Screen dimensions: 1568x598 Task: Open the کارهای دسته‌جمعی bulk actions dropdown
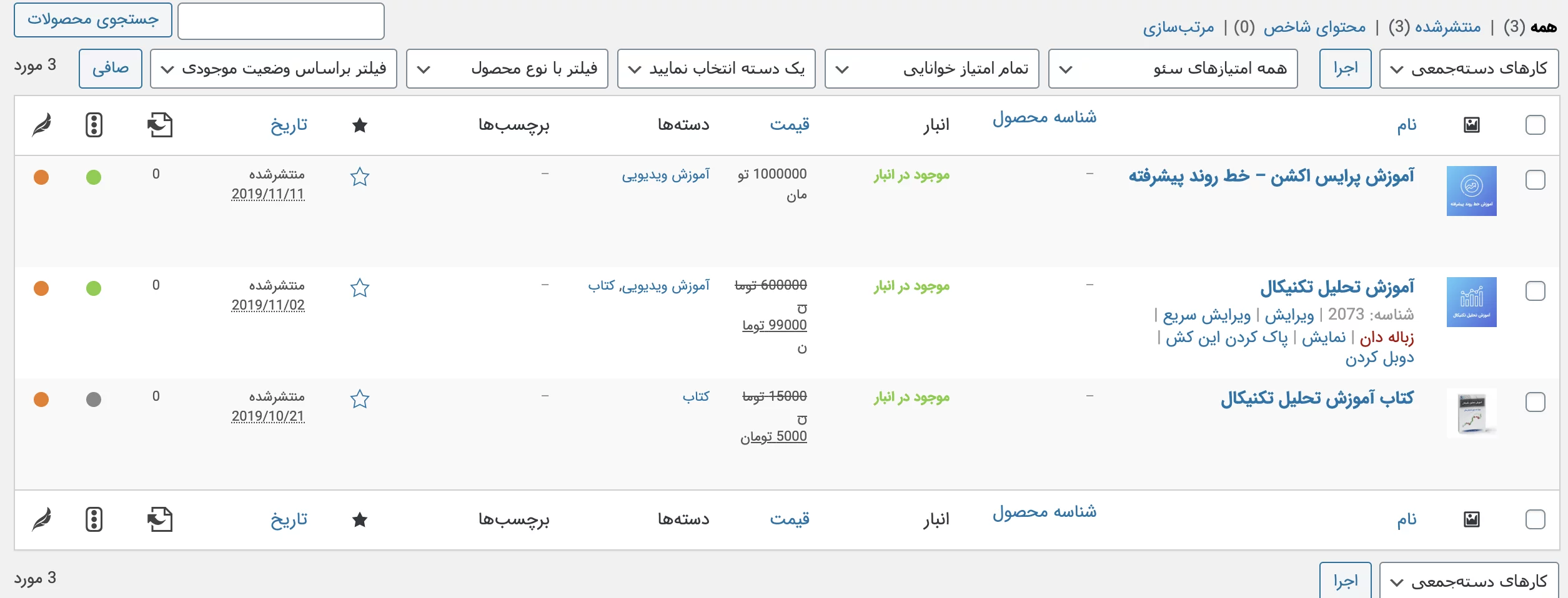[x=1468, y=69]
